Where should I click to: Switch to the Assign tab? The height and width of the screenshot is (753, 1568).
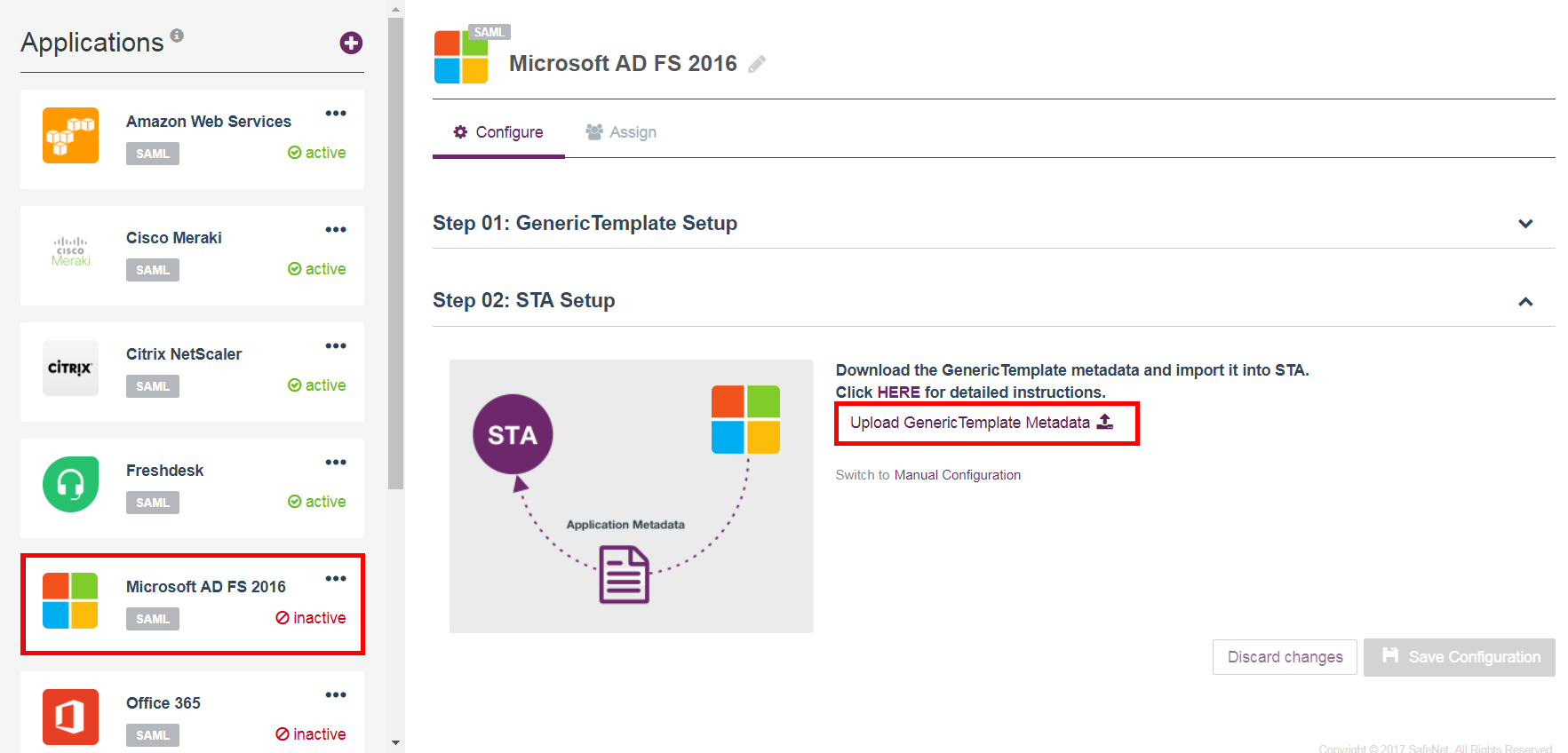(x=621, y=132)
